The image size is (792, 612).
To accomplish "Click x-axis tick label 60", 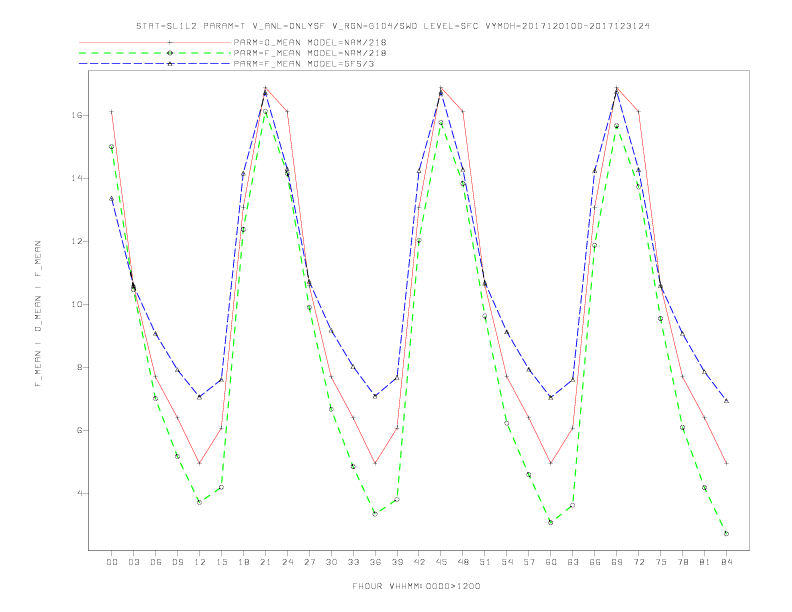I will tap(551, 562).
